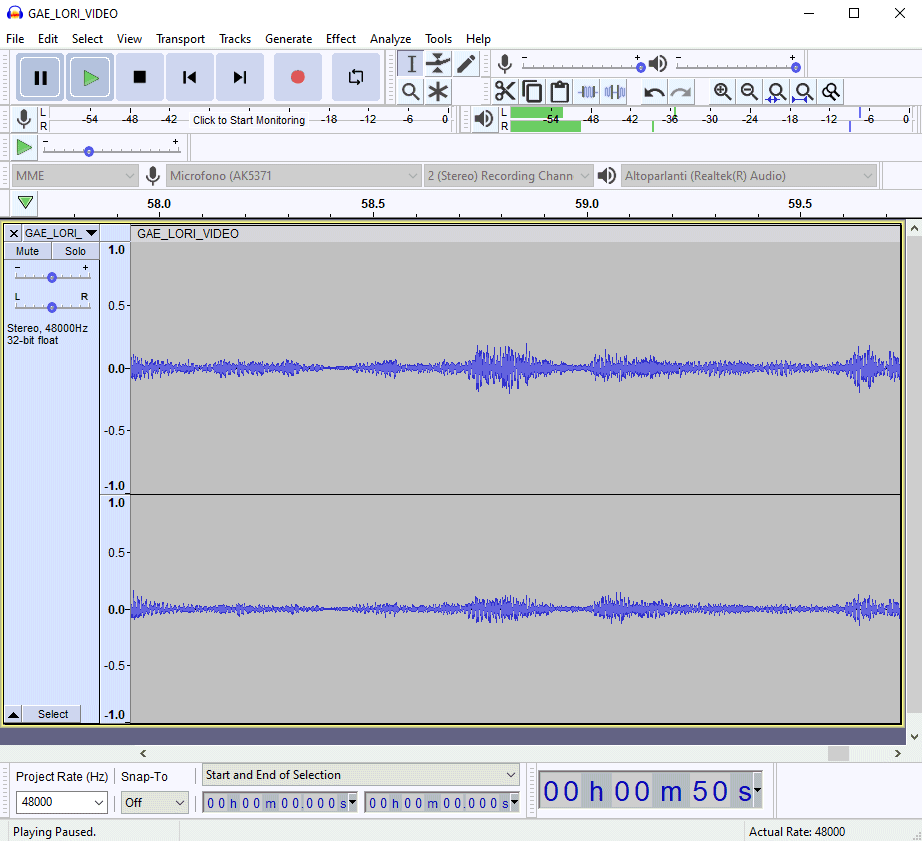Click Fit selection to width icon
Image resolution: width=922 pixels, height=841 pixels.
[776, 92]
